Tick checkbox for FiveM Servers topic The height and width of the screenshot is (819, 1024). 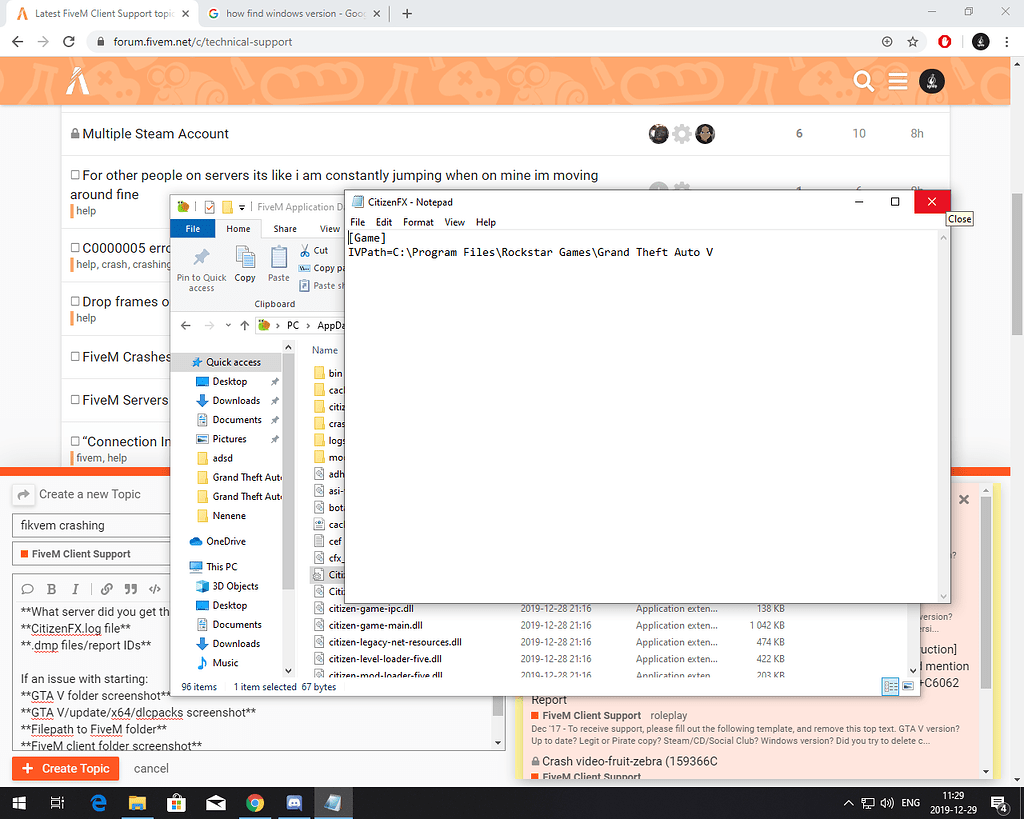pos(75,400)
